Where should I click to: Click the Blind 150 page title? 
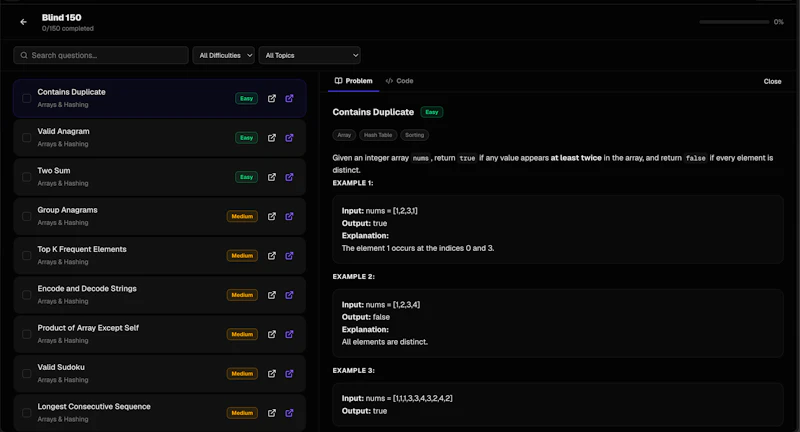[x=61, y=17]
